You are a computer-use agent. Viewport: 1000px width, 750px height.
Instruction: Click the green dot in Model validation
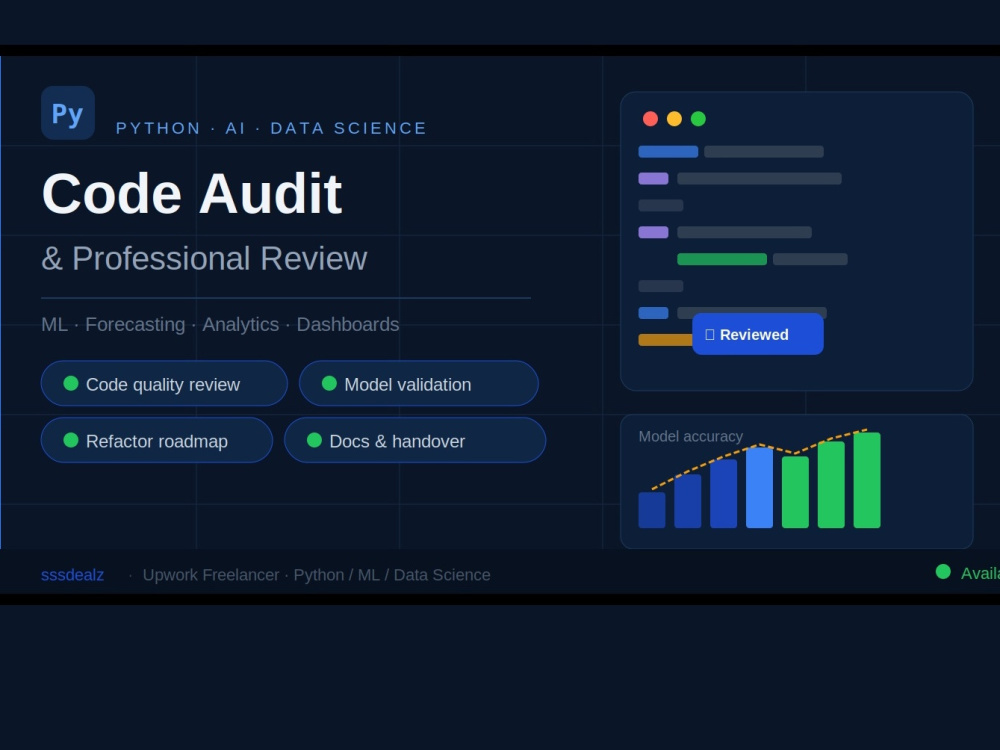point(329,383)
